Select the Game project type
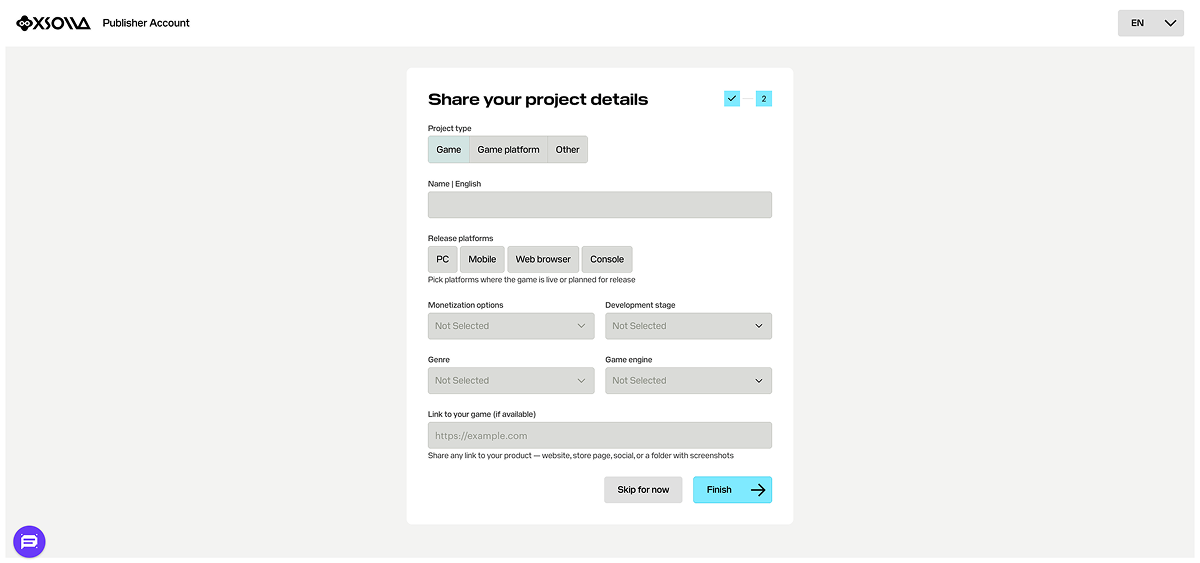This screenshot has height=563, width=1200. point(449,150)
